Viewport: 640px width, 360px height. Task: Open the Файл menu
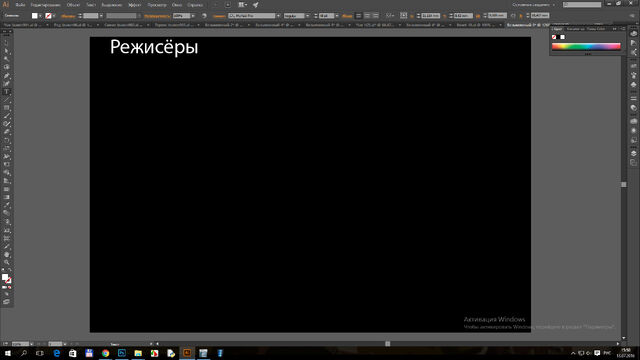click(20, 5)
